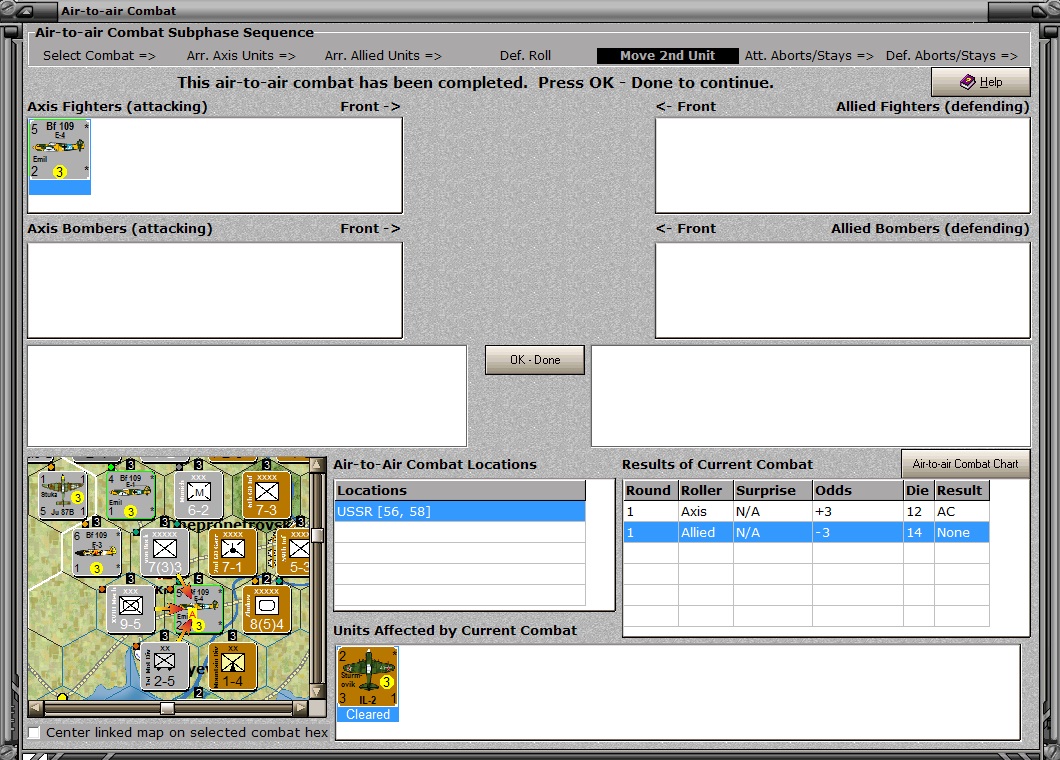1060x760 pixels.
Task: Select the Bf 109 E-4 Axis fighter counter
Action: (59, 150)
